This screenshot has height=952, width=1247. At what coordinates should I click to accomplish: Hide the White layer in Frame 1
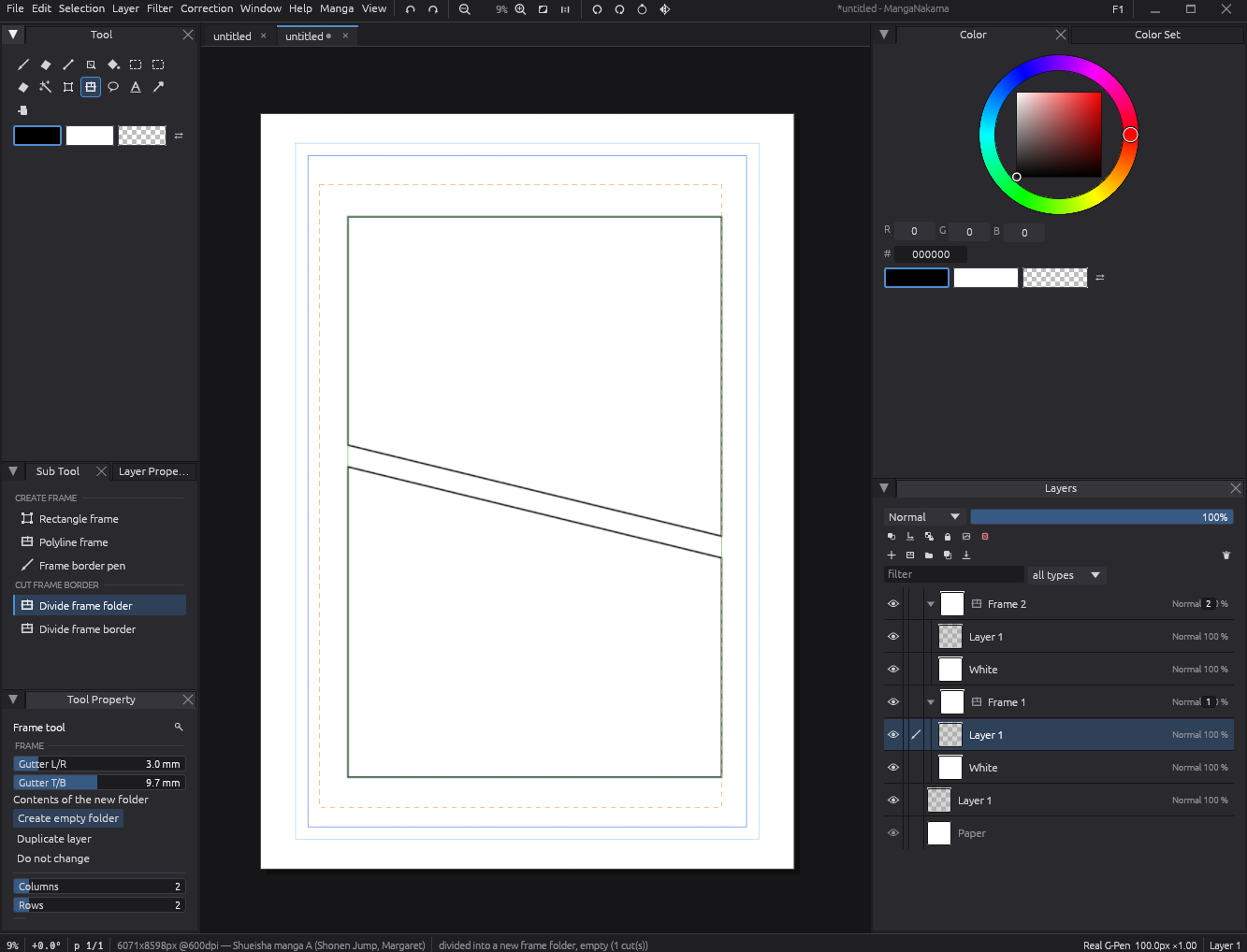tap(893, 768)
